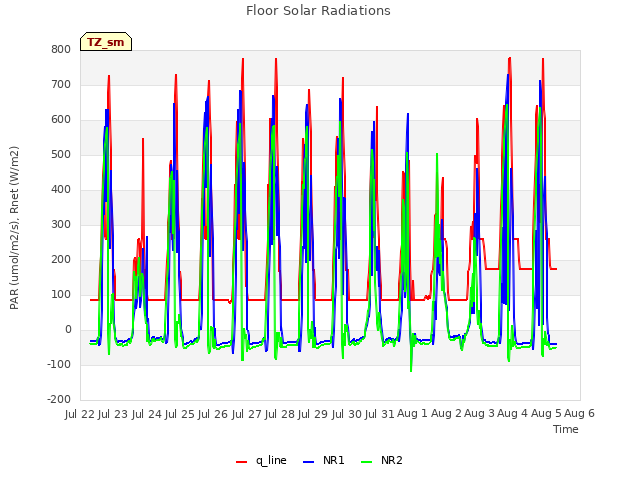Viewport: 640px width, 480px height.
Task: Click the Jul 22 x-axis date label
Action: (80, 414)
